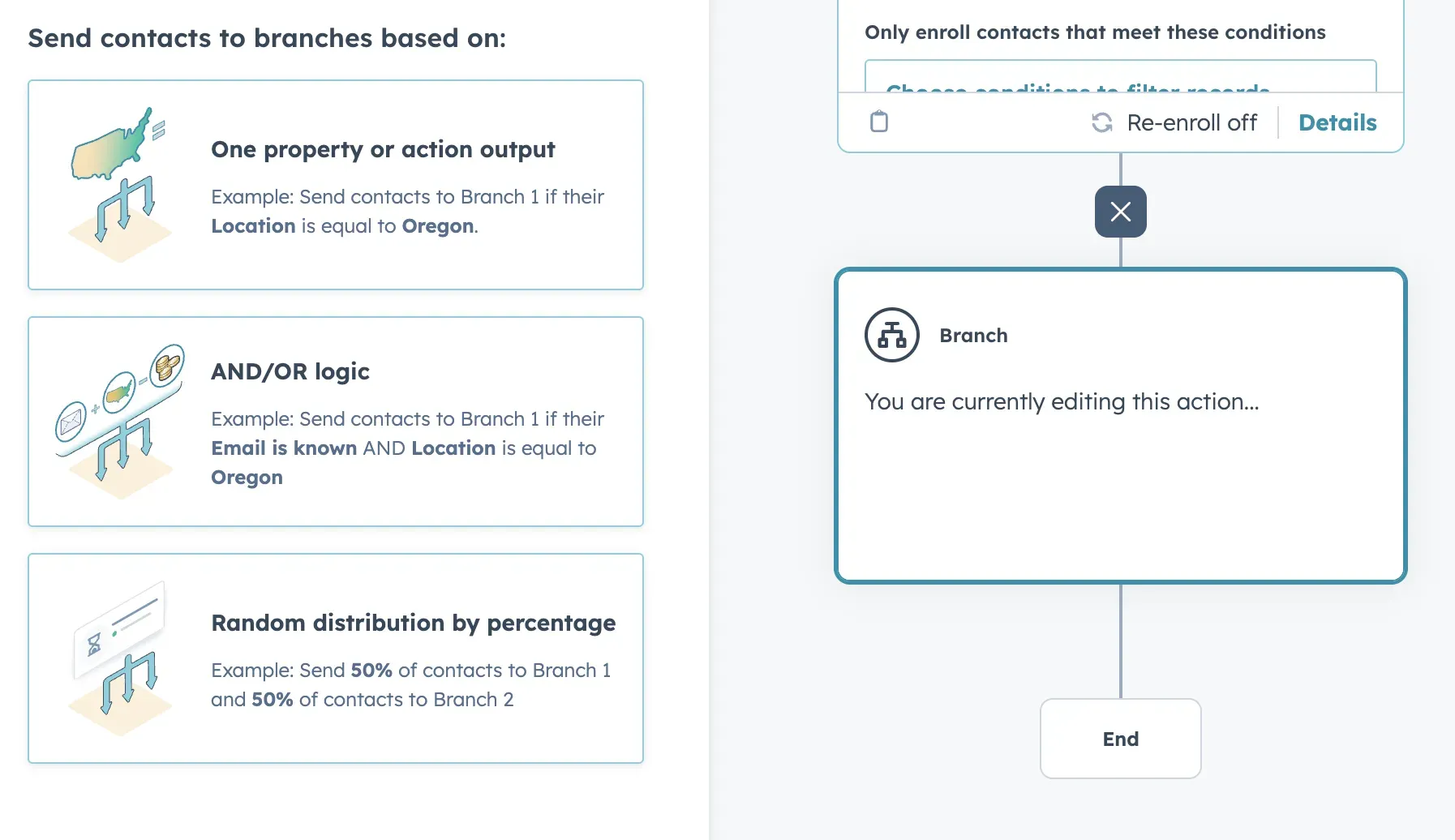Select the One property or action output option
This screenshot has height=840, width=1455.
pyautogui.click(x=336, y=185)
